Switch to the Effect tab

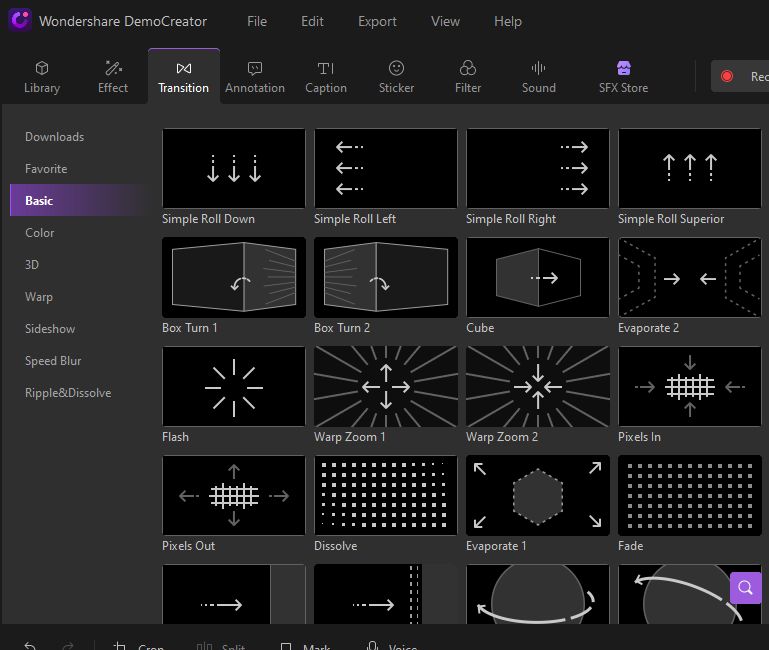[x=113, y=77]
